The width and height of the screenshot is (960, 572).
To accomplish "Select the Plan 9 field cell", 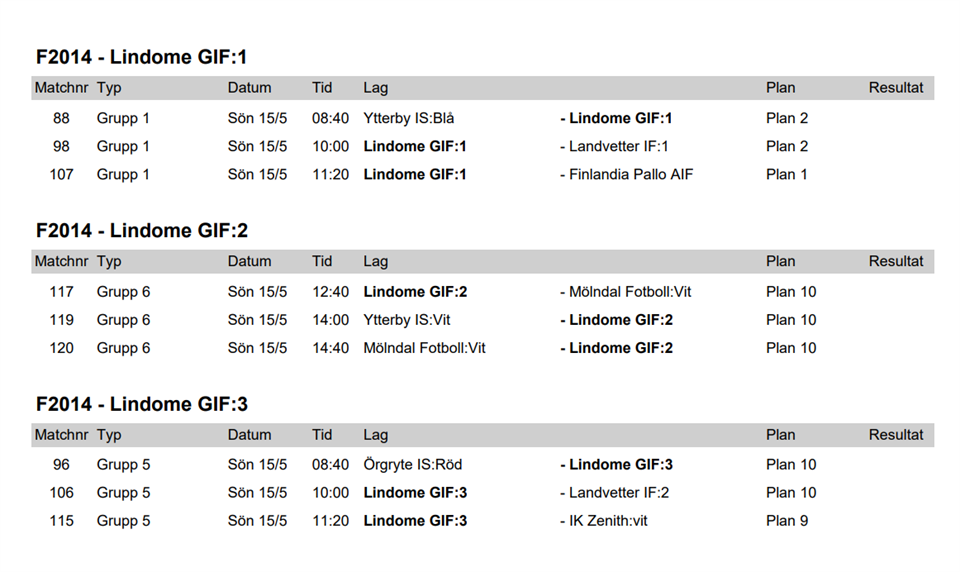I will (x=787, y=520).
